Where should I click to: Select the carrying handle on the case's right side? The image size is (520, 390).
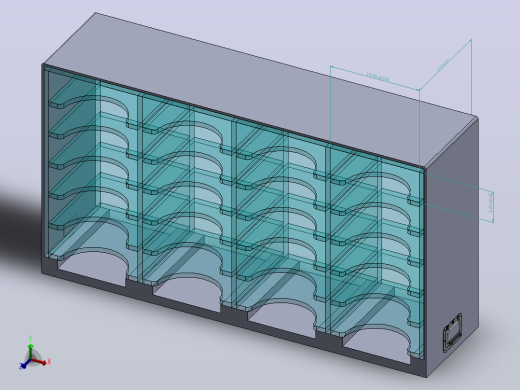[452, 332]
